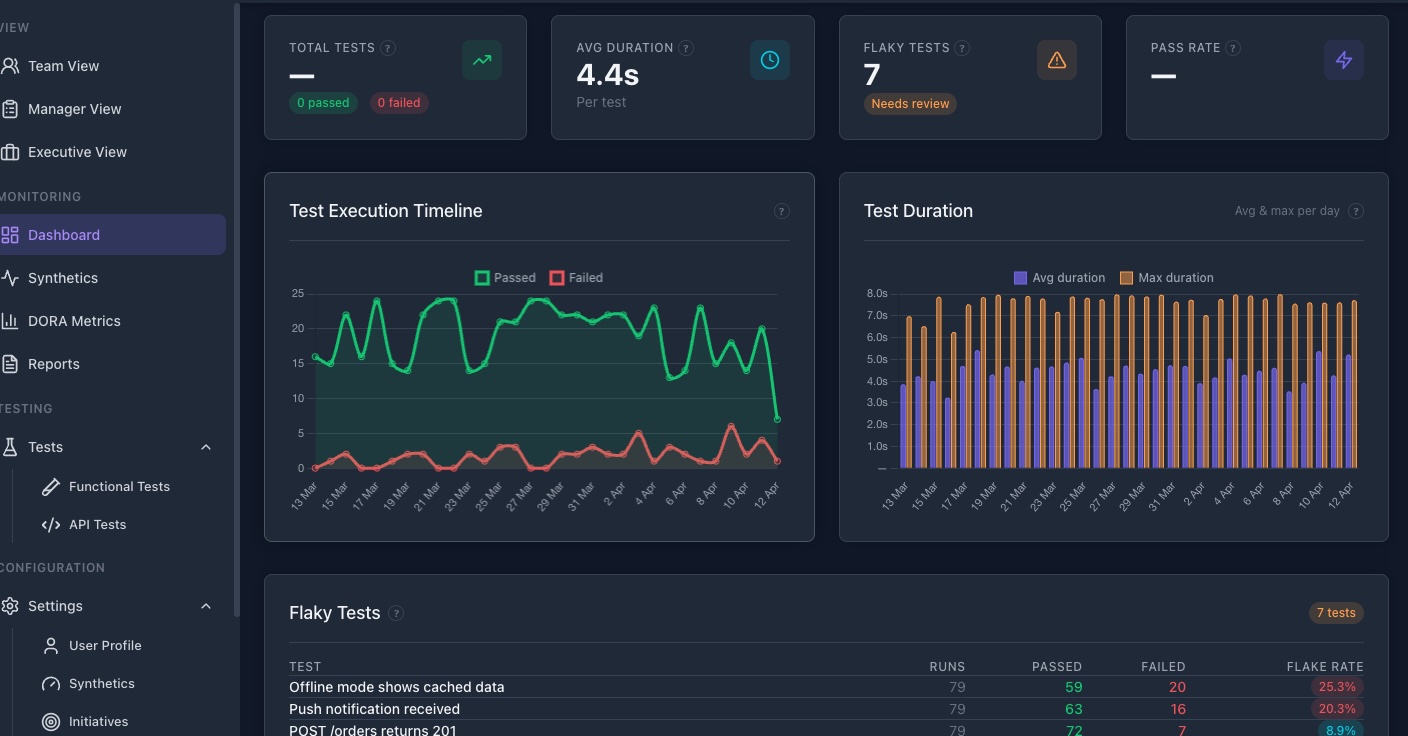This screenshot has width=1408, height=736.
Task: Open Functional Tests via the pencil icon
Action: pos(51,486)
